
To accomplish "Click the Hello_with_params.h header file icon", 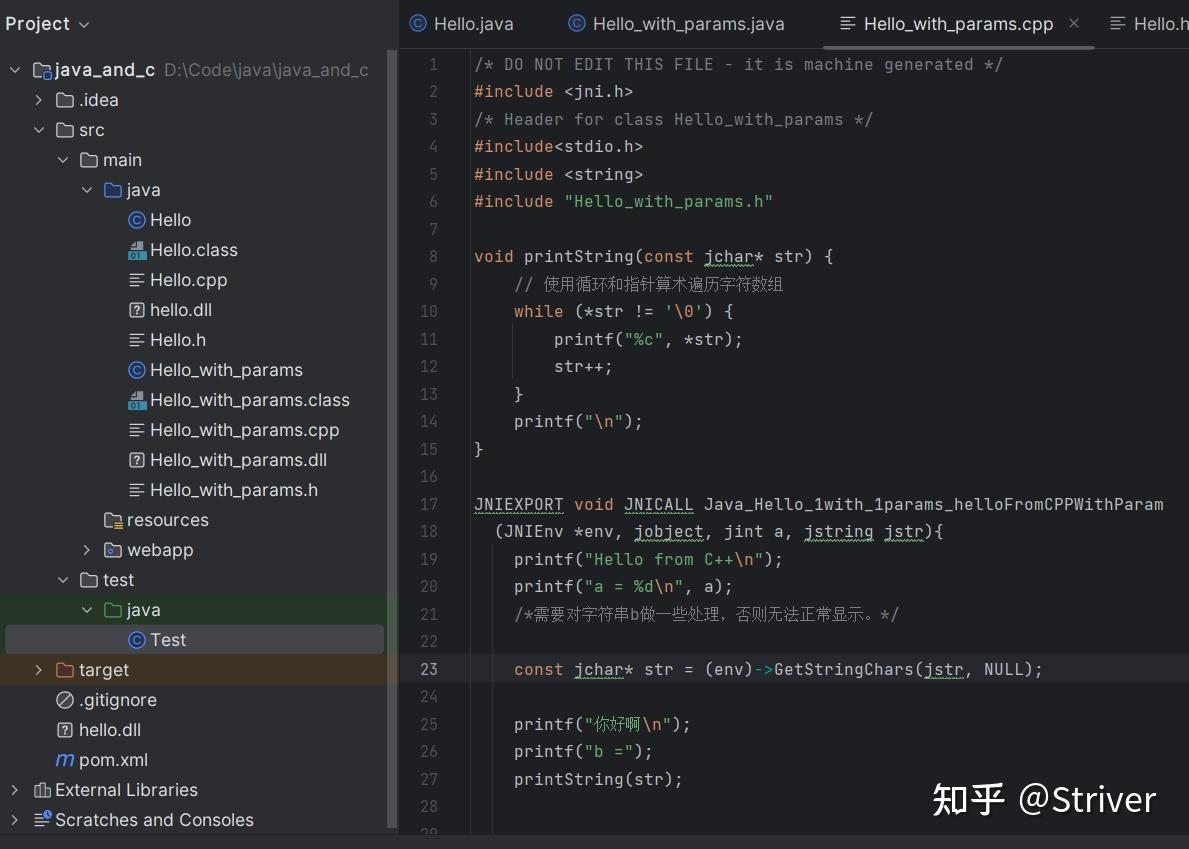I will coord(137,490).
